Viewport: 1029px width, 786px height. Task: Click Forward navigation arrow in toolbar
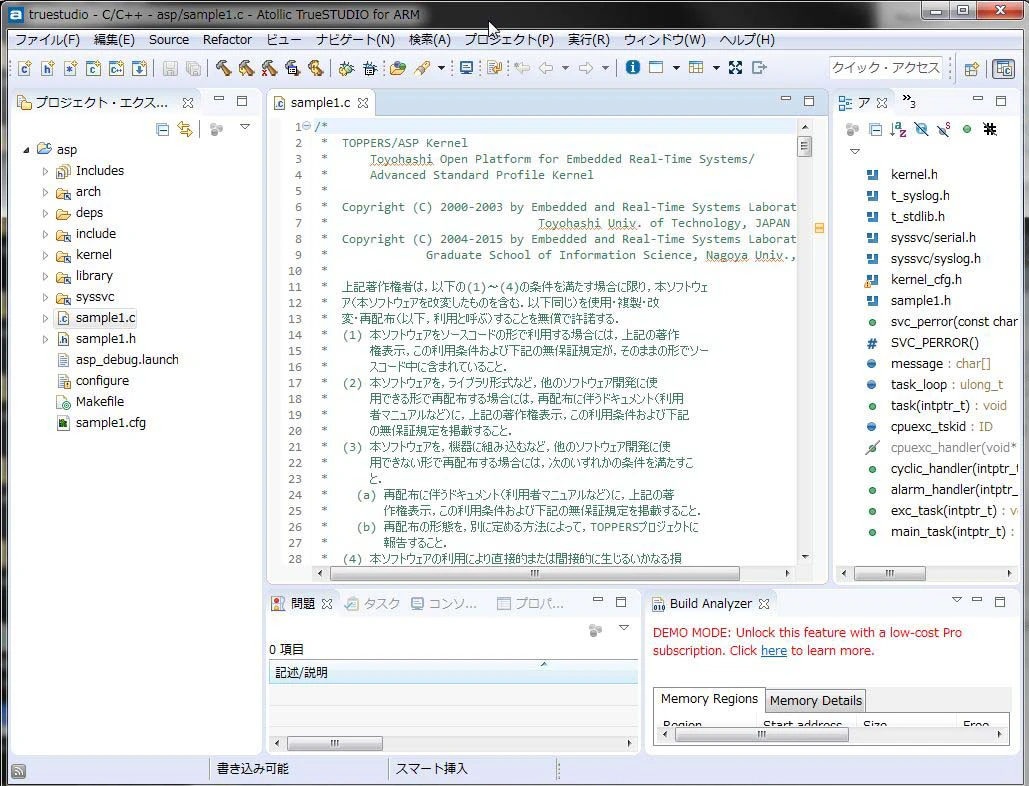tap(586, 68)
